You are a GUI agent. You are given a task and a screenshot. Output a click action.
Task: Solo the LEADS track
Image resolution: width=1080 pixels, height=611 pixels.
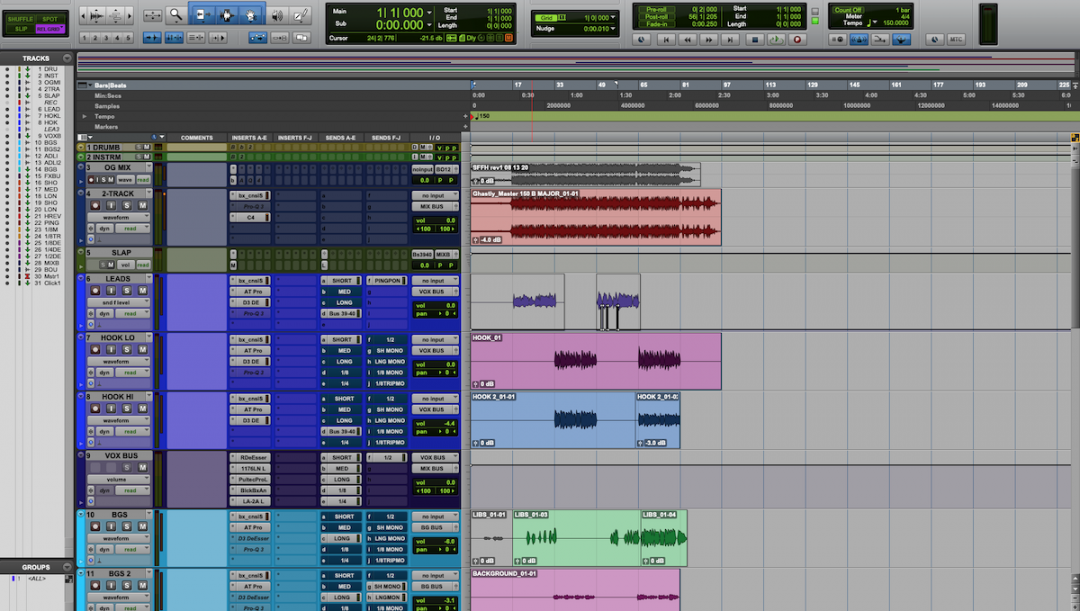point(127,291)
